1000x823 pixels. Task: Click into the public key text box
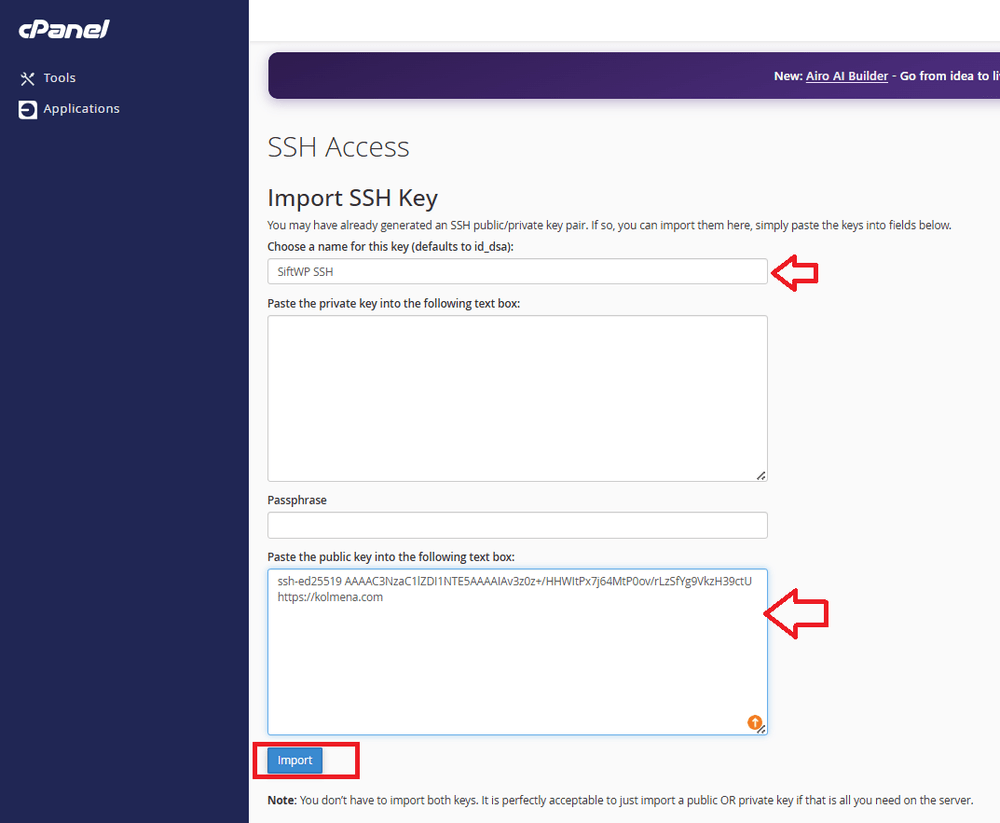point(517,652)
